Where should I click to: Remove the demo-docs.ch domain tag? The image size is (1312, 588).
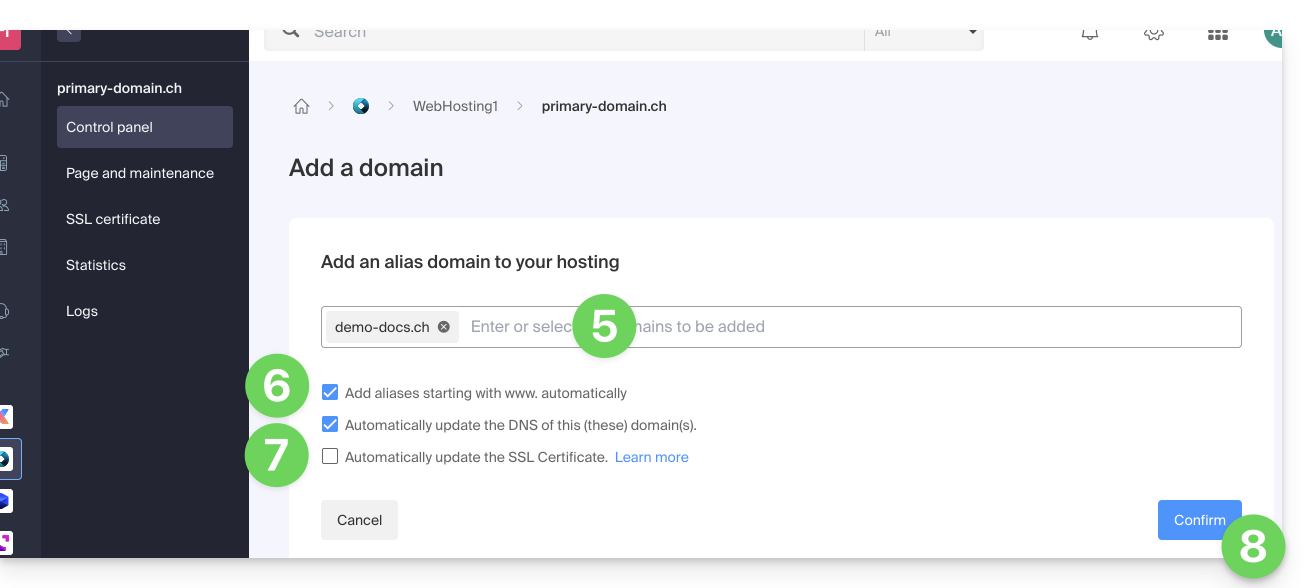click(444, 327)
